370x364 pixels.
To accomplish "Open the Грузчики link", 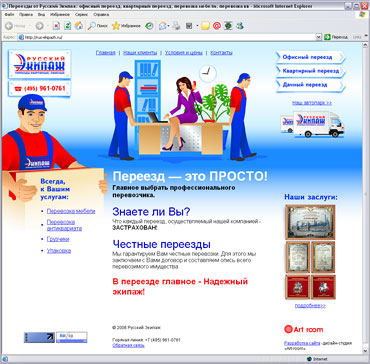I will [x=58, y=239].
